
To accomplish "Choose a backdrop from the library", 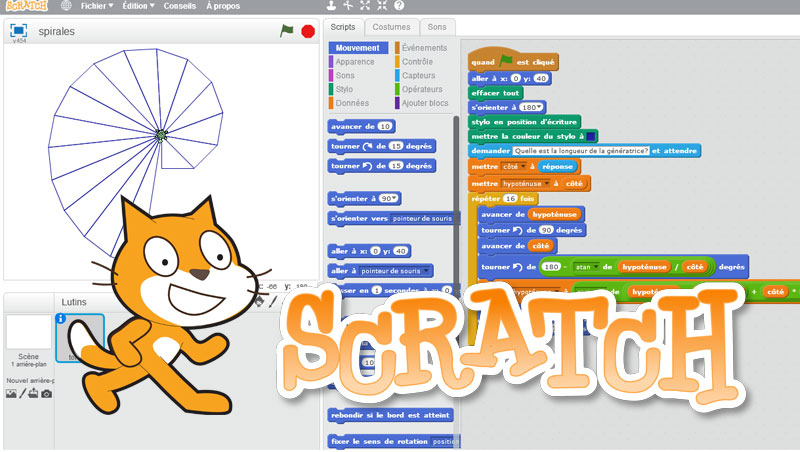I will 11,394.
